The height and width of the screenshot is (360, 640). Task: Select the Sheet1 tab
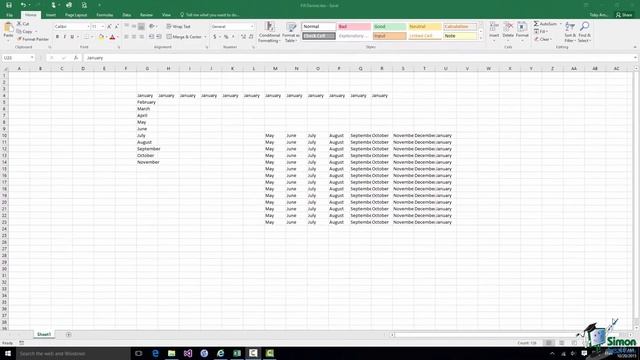click(44, 334)
